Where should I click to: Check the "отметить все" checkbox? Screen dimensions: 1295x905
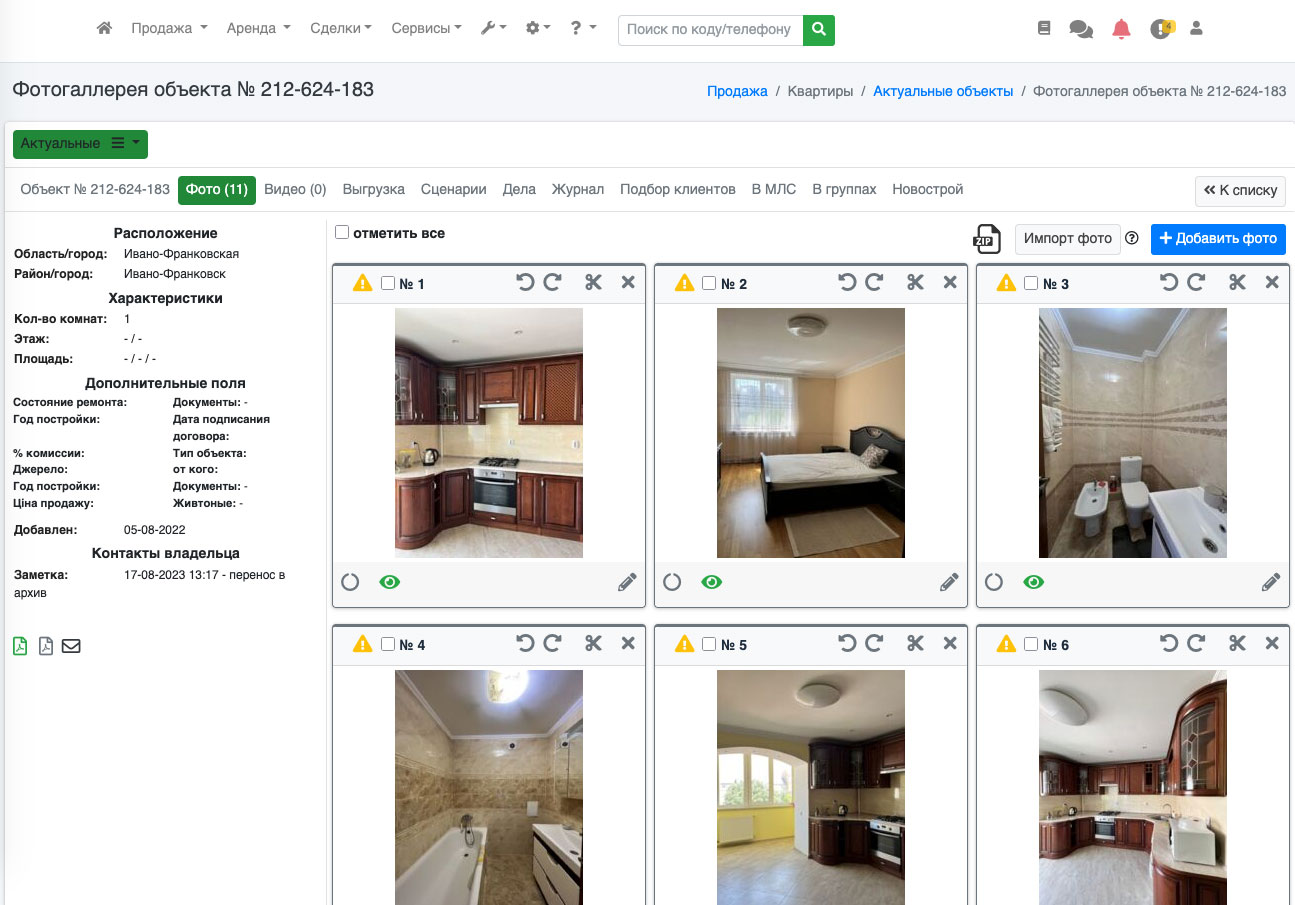[342, 233]
